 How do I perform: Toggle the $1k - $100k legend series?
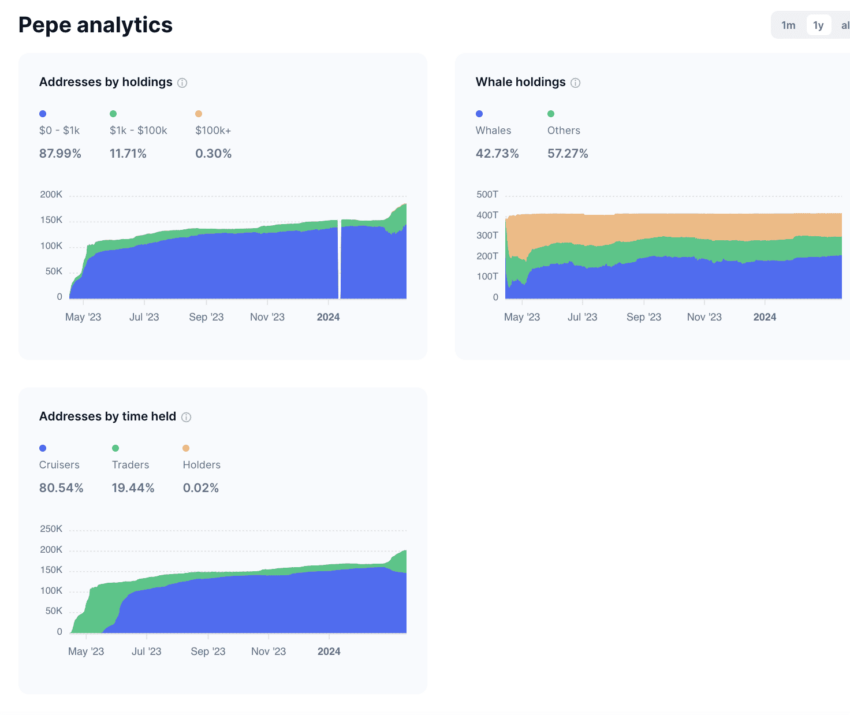(138, 130)
